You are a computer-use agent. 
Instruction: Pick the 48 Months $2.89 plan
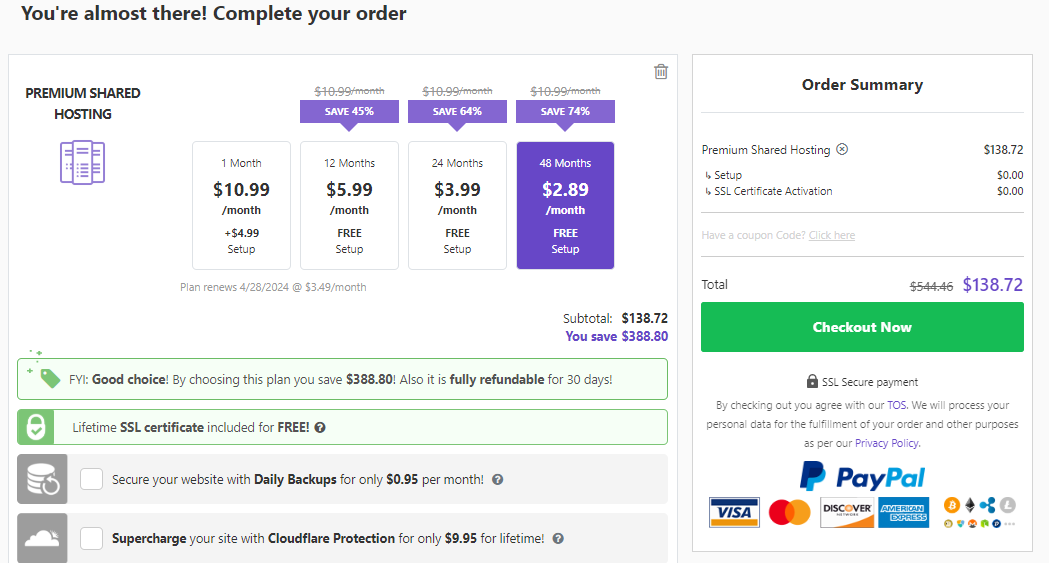pyautogui.click(x=565, y=205)
